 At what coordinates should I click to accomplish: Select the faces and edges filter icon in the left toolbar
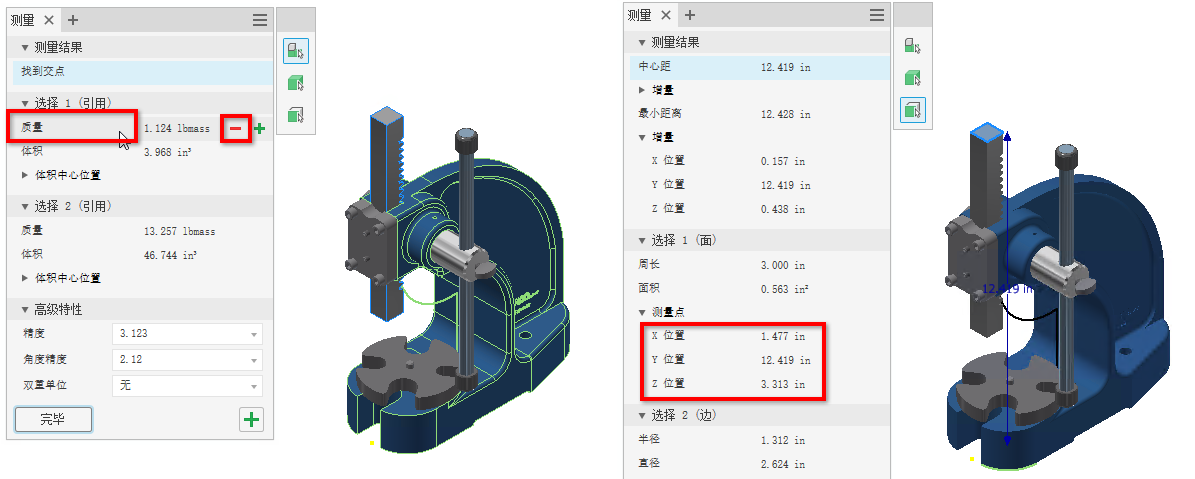click(296, 115)
